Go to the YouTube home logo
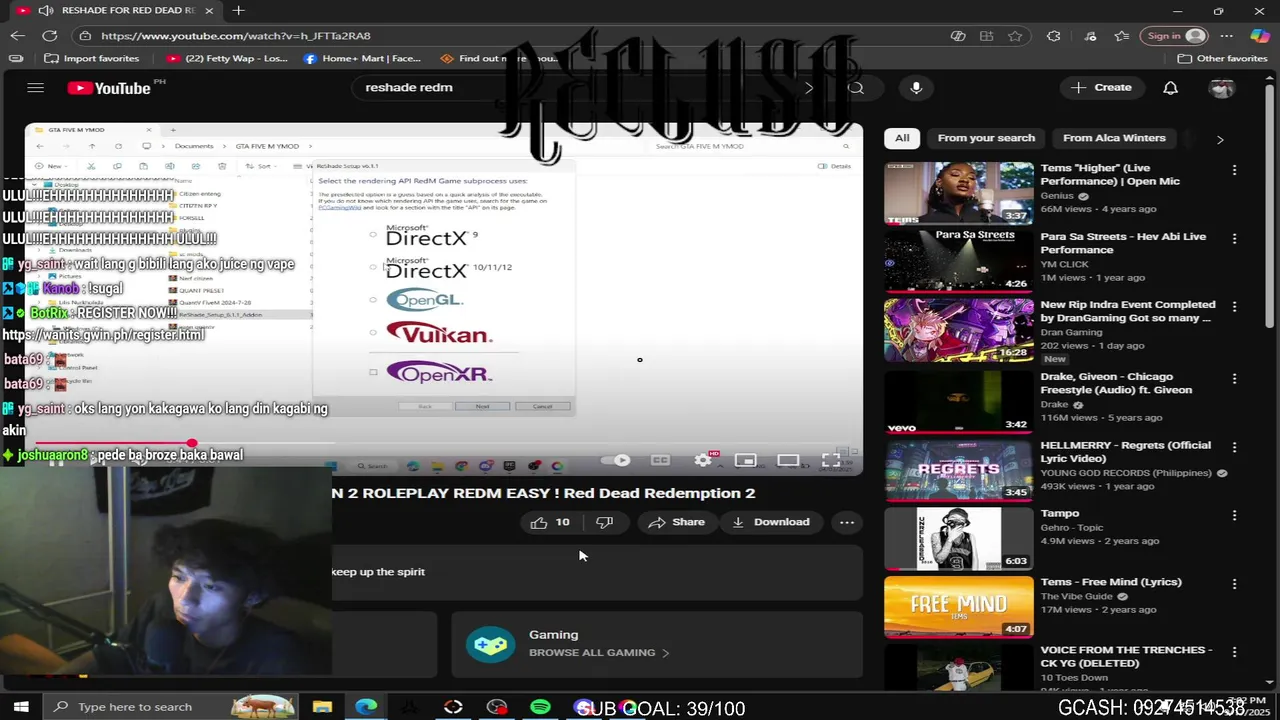Screen dimensions: 1280x720 (110, 88)
